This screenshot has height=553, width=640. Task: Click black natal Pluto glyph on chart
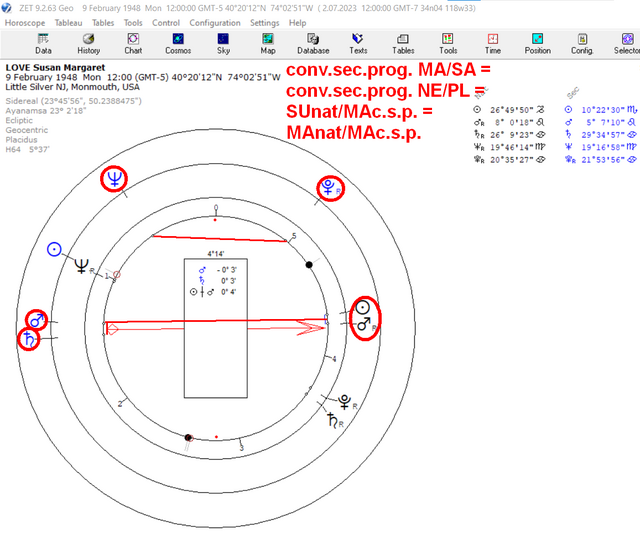click(x=345, y=402)
